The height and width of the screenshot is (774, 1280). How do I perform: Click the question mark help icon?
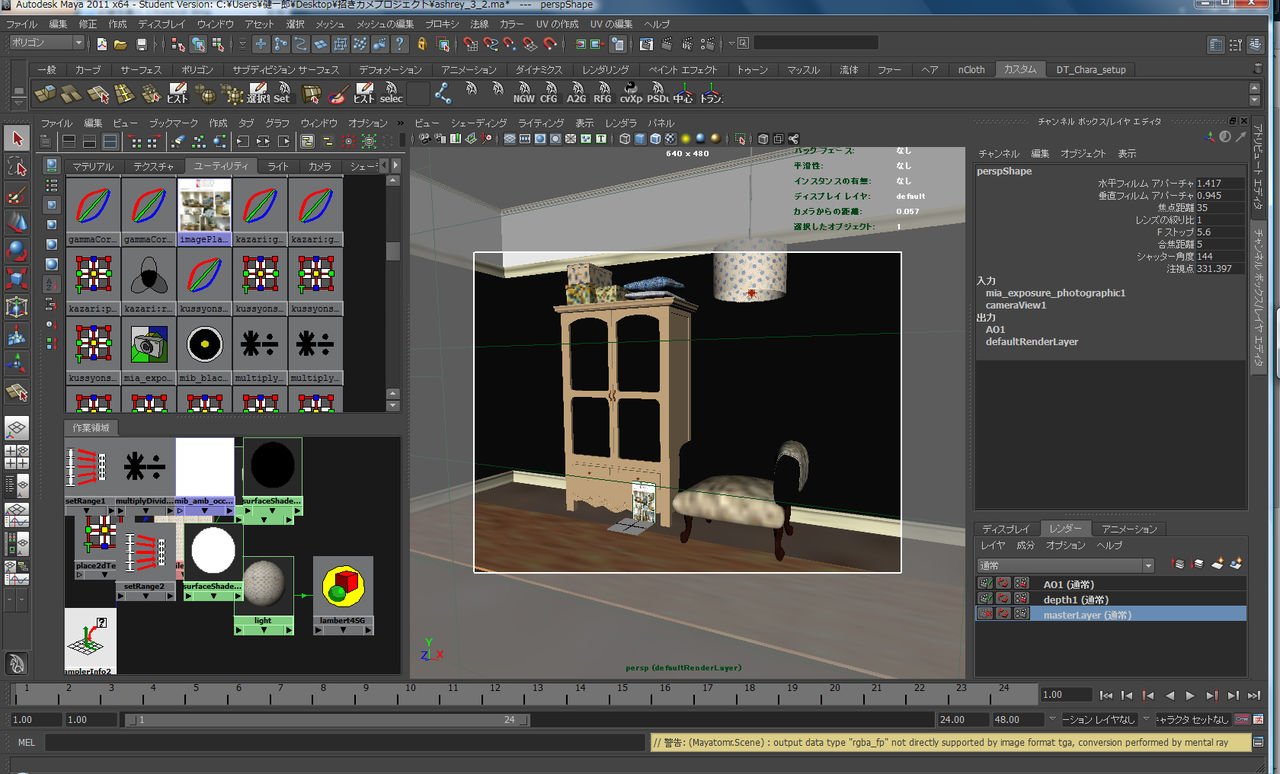400,44
